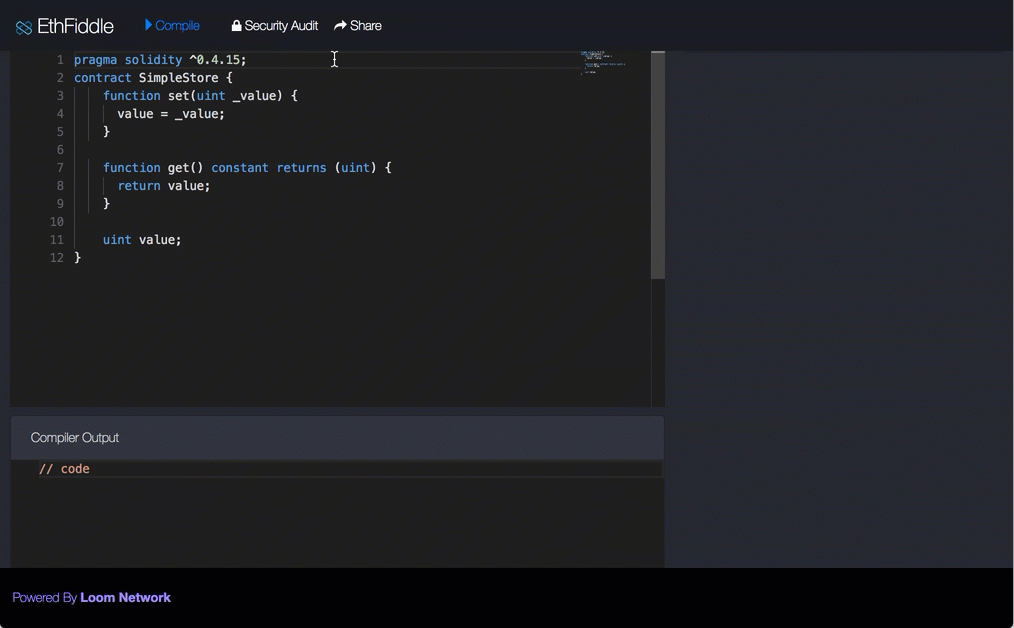Image resolution: width=1014 pixels, height=628 pixels.
Task: Click closing brace on line 9
Action: coord(107,204)
